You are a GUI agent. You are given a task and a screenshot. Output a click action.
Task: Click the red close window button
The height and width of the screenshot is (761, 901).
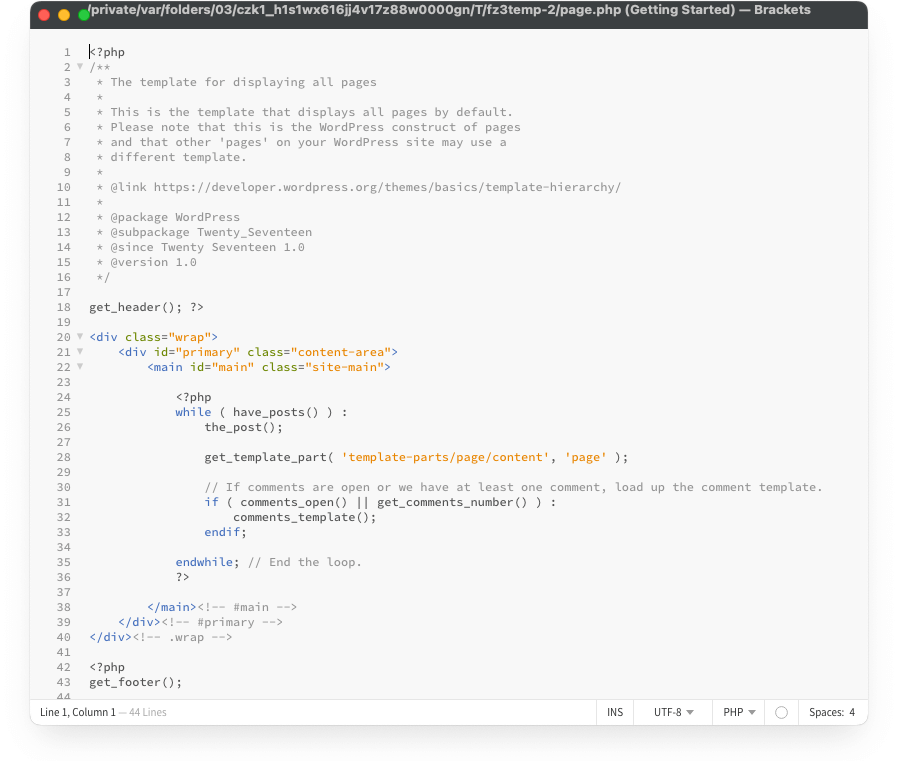pyautogui.click(x=44, y=14)
